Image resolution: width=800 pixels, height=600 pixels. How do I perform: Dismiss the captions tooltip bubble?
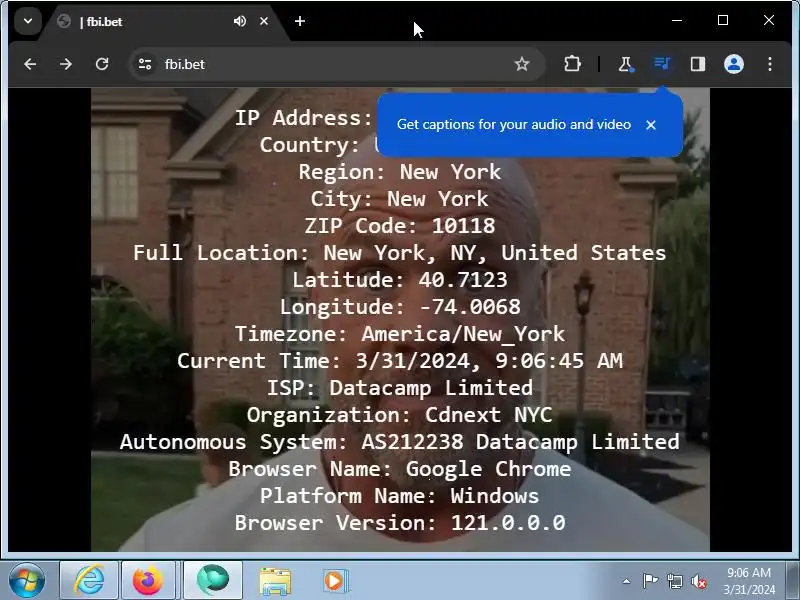[651, 125]
